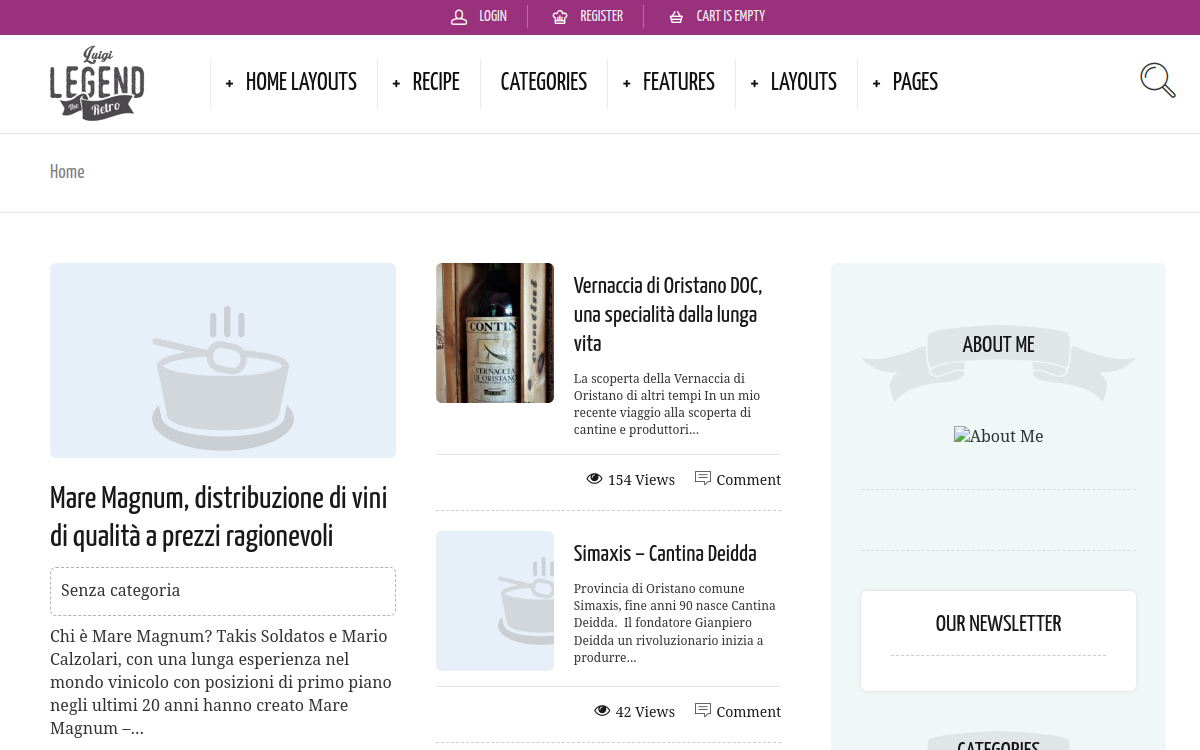Expand the Recipe menu plus sign
The image size is (1200, 750).
(x=396, y=84)
